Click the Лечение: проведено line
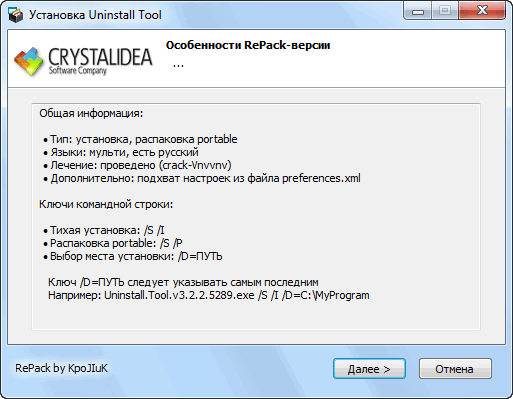The height and width of the screenshot is (399, 513). (137, 165)
